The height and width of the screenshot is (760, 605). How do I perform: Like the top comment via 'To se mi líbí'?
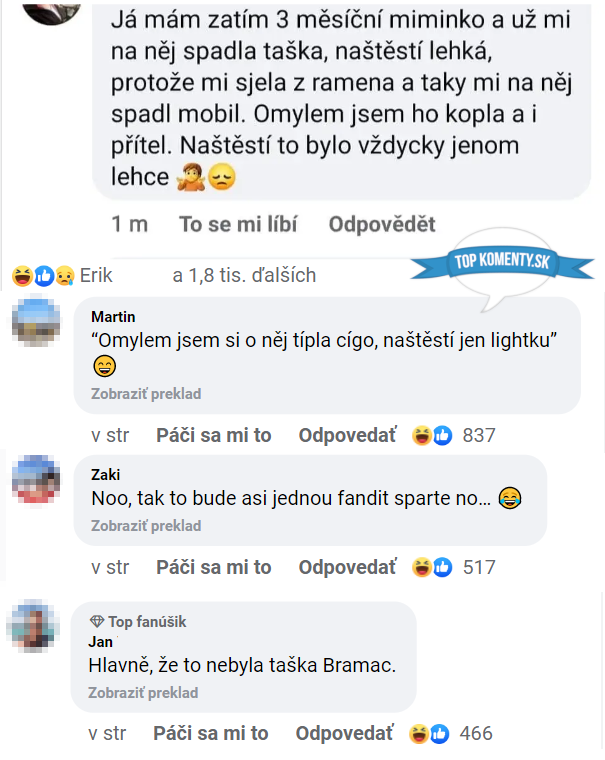[238, 224]
